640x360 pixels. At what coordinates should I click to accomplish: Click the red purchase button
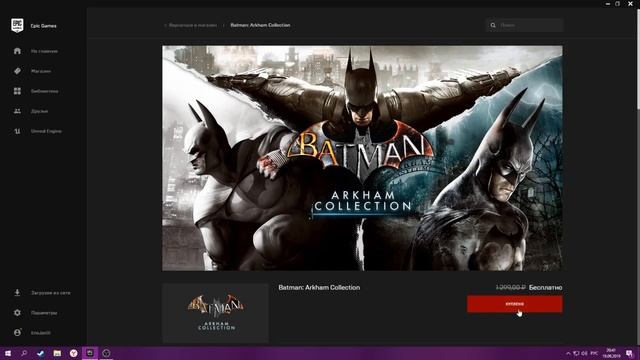515,304
